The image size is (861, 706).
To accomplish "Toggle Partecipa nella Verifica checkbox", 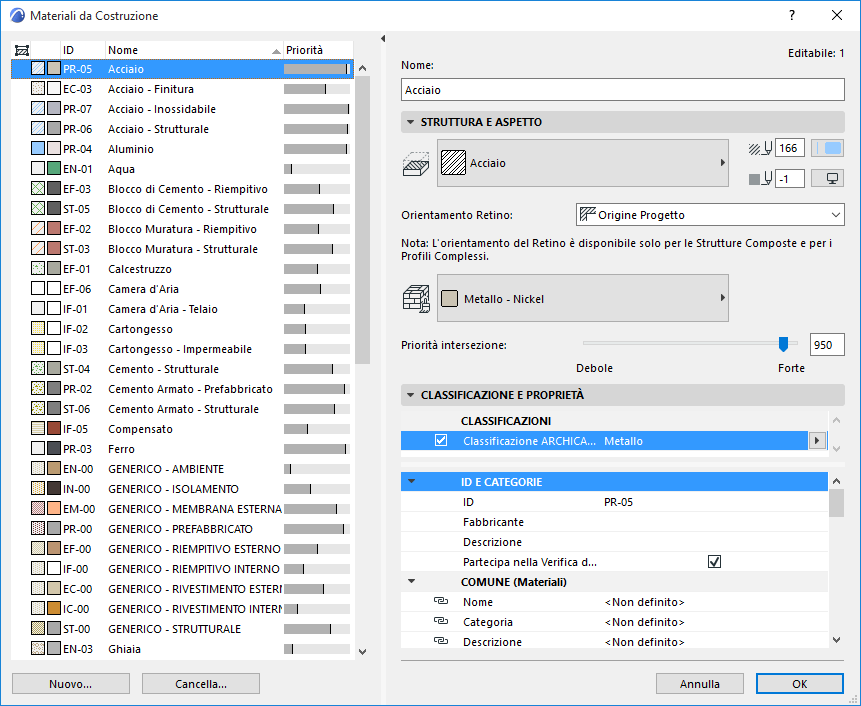I will tap(714, 562).
